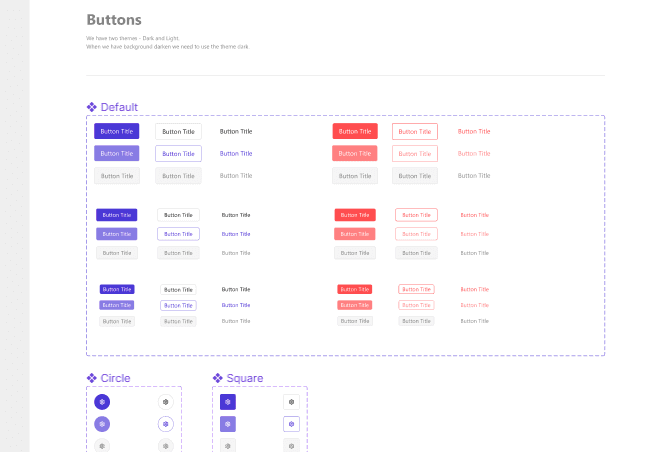This screenshot has width=659, height=452.
Task: Click the component icon beside Circle heading
Action: coord(92,378)
